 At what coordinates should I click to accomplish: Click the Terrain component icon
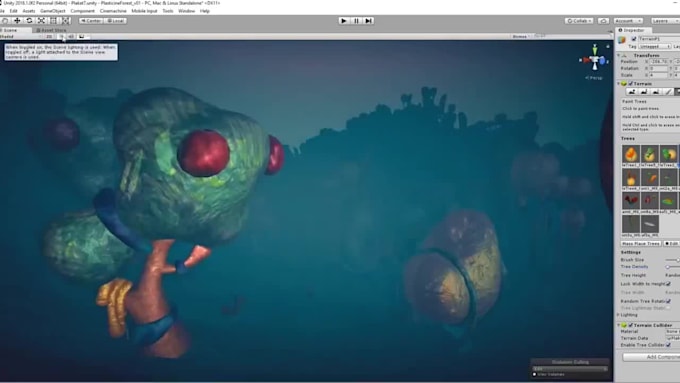[624, 84]
